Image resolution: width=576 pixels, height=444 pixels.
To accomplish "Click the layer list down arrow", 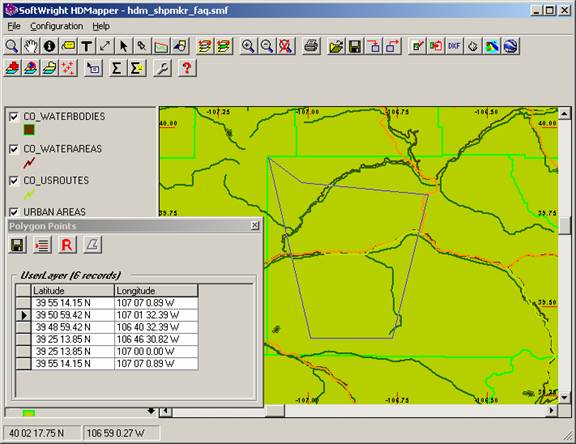I will 151,411.
